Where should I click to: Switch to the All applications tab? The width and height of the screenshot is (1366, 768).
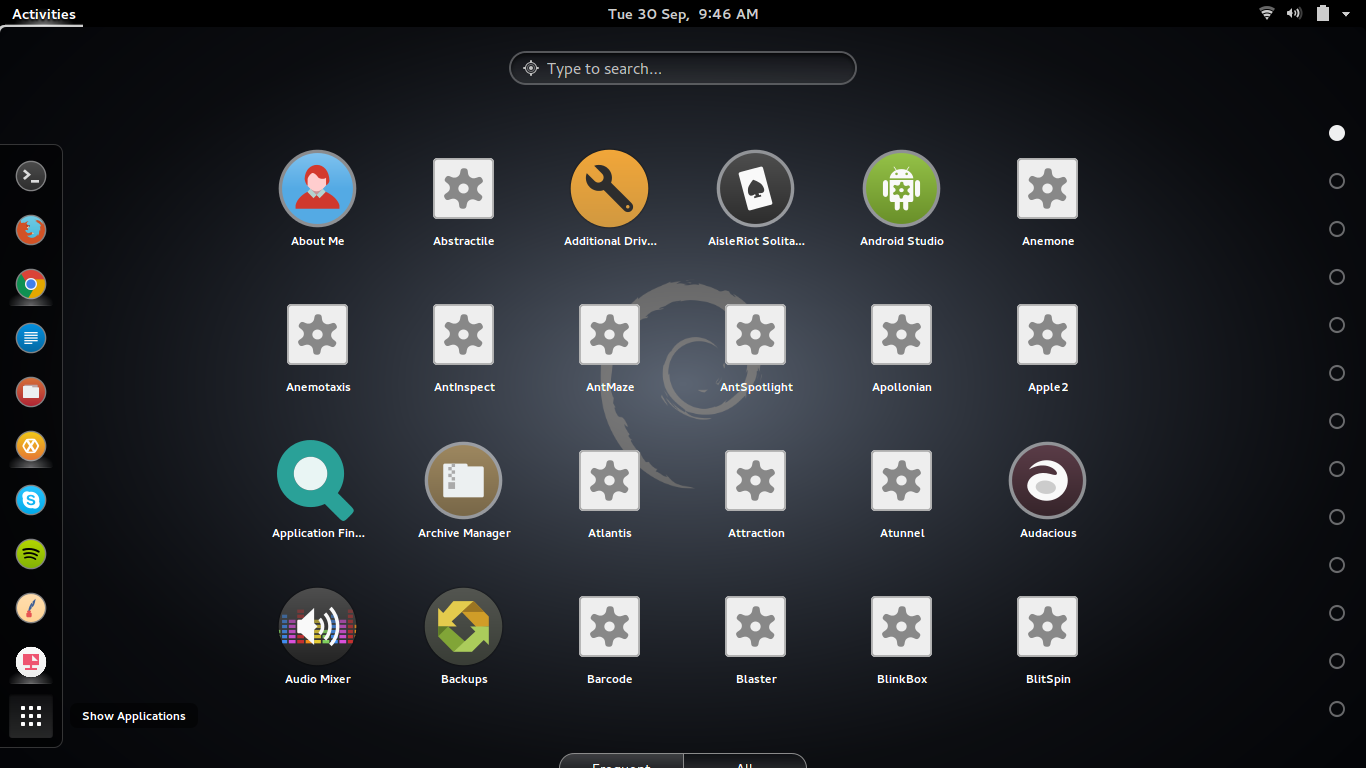point(744,762)
